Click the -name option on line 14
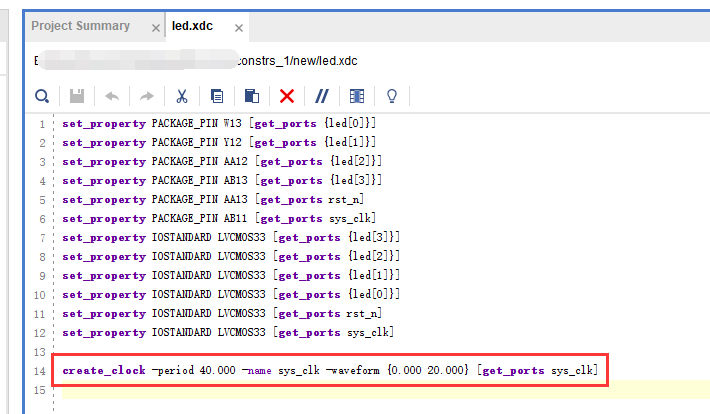 (257, 371)
